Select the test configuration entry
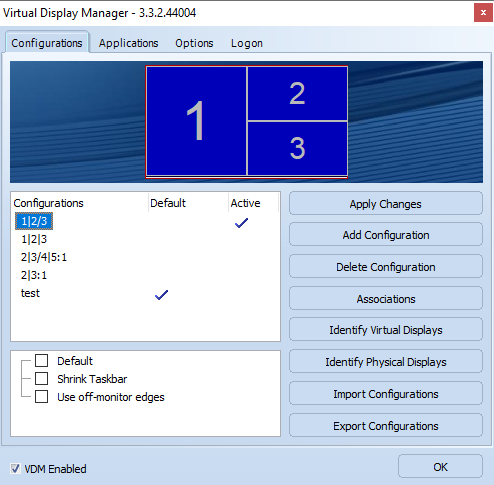This screenshot has width=494, height=485. tap(30, 293)
